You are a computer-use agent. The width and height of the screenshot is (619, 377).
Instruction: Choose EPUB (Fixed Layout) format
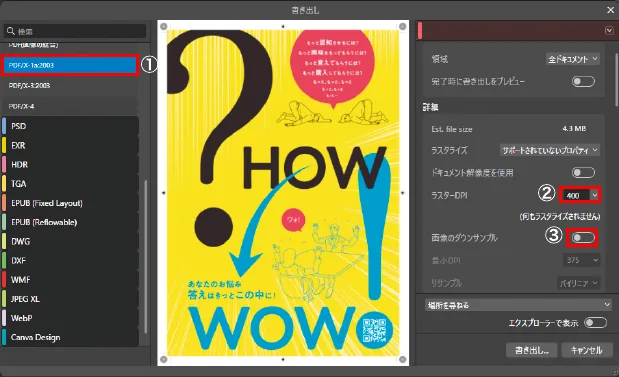coord(70,203)
